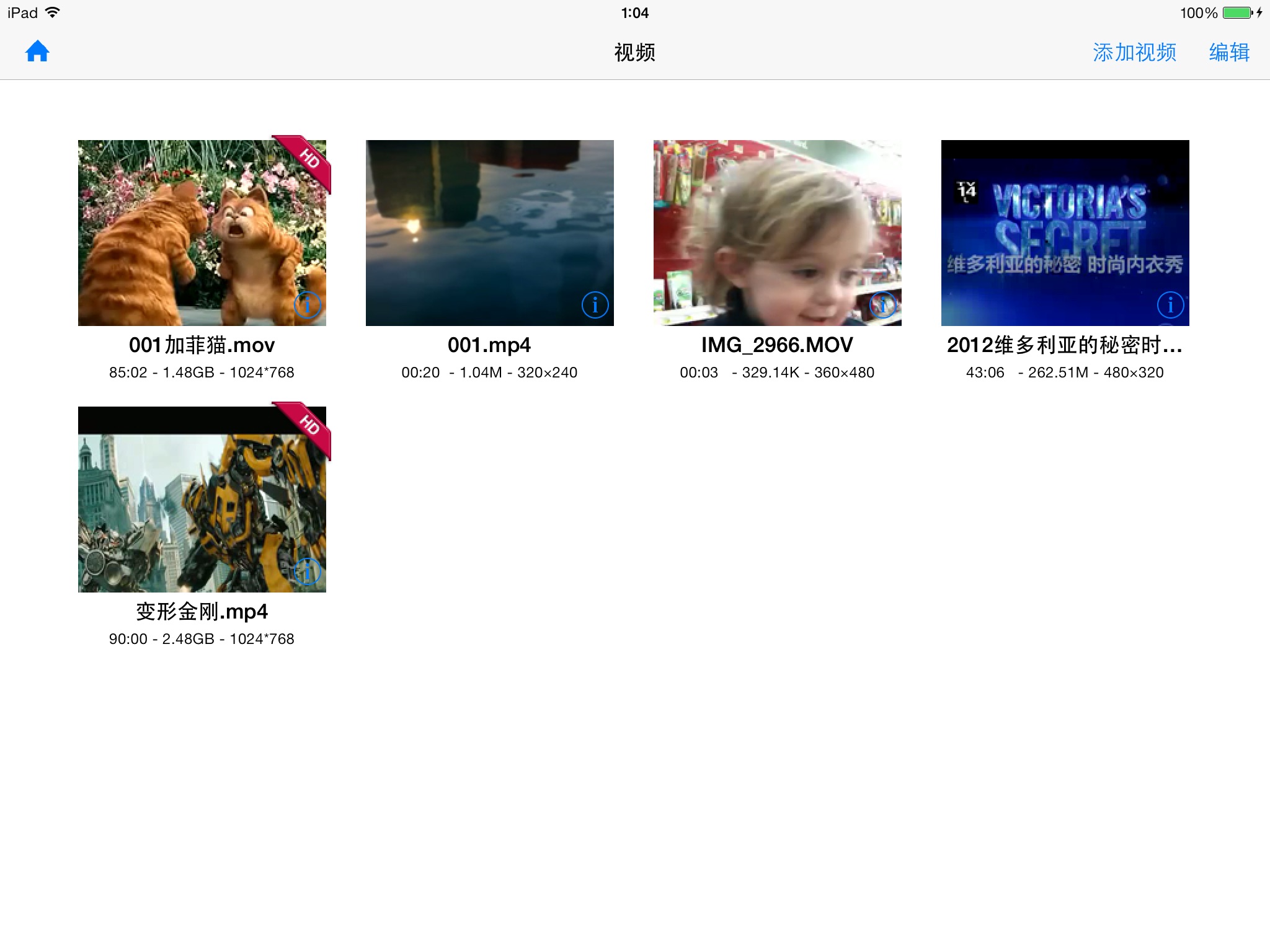
Task: Open info for 001加菲猫.mov
Action: click(307, 304)
